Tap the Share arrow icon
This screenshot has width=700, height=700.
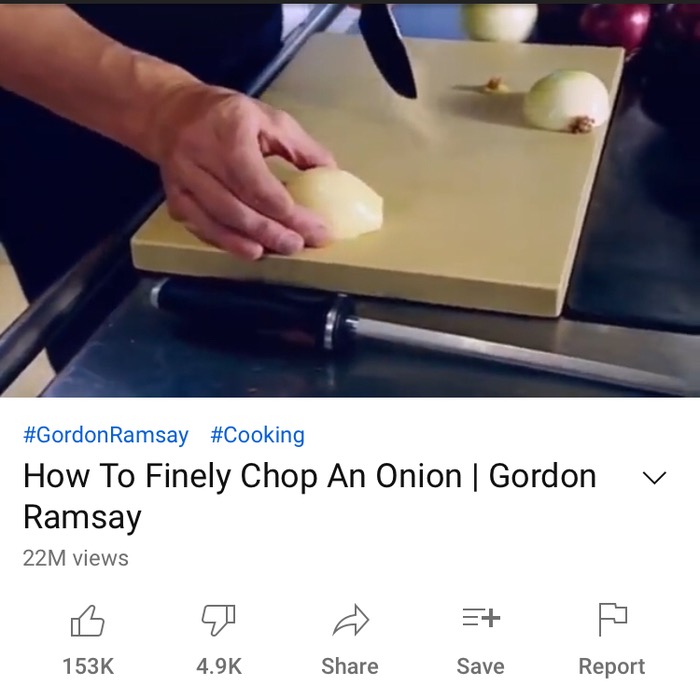coord(350,620)
